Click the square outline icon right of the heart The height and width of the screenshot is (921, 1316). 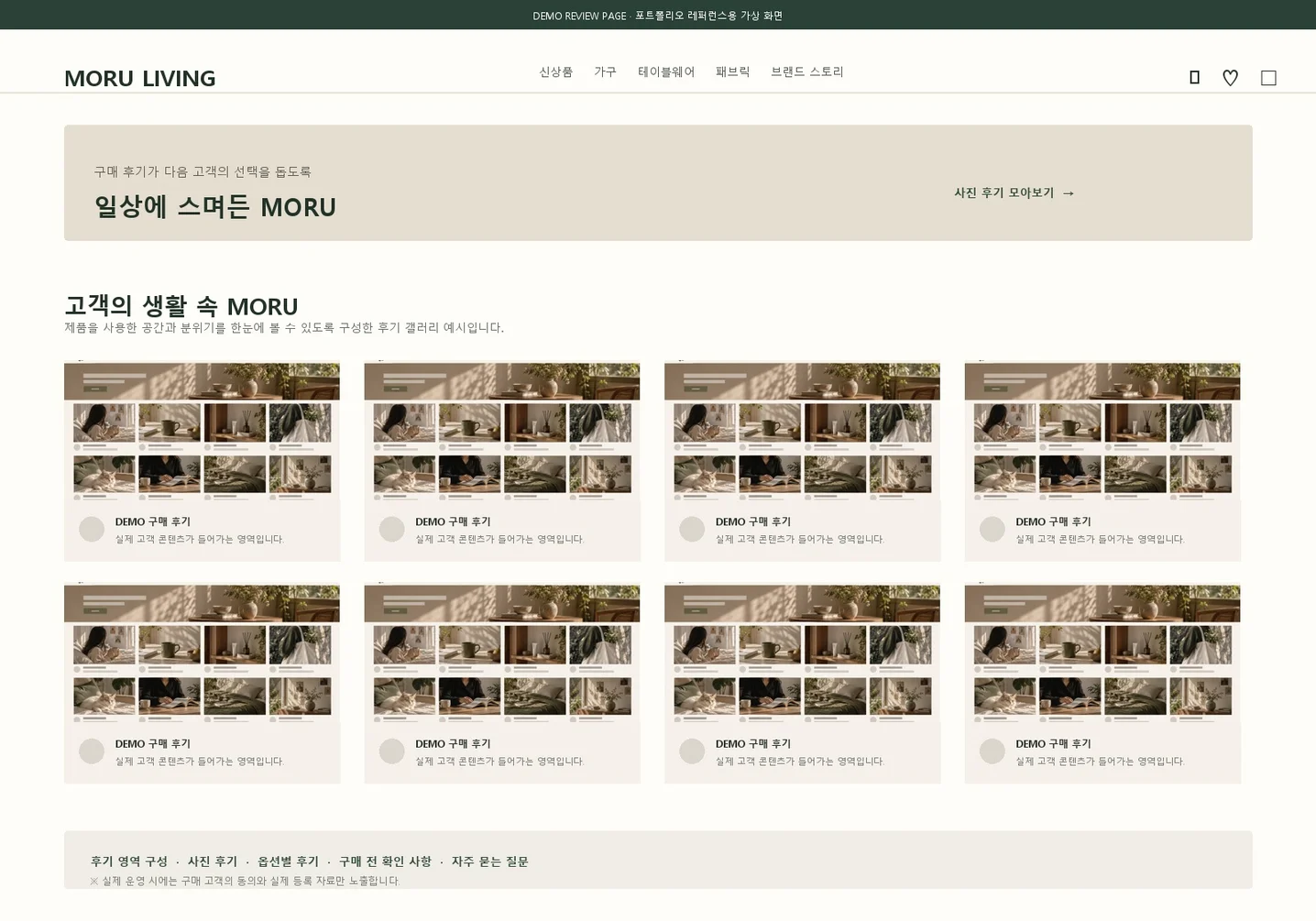[x=1268, y=78]
